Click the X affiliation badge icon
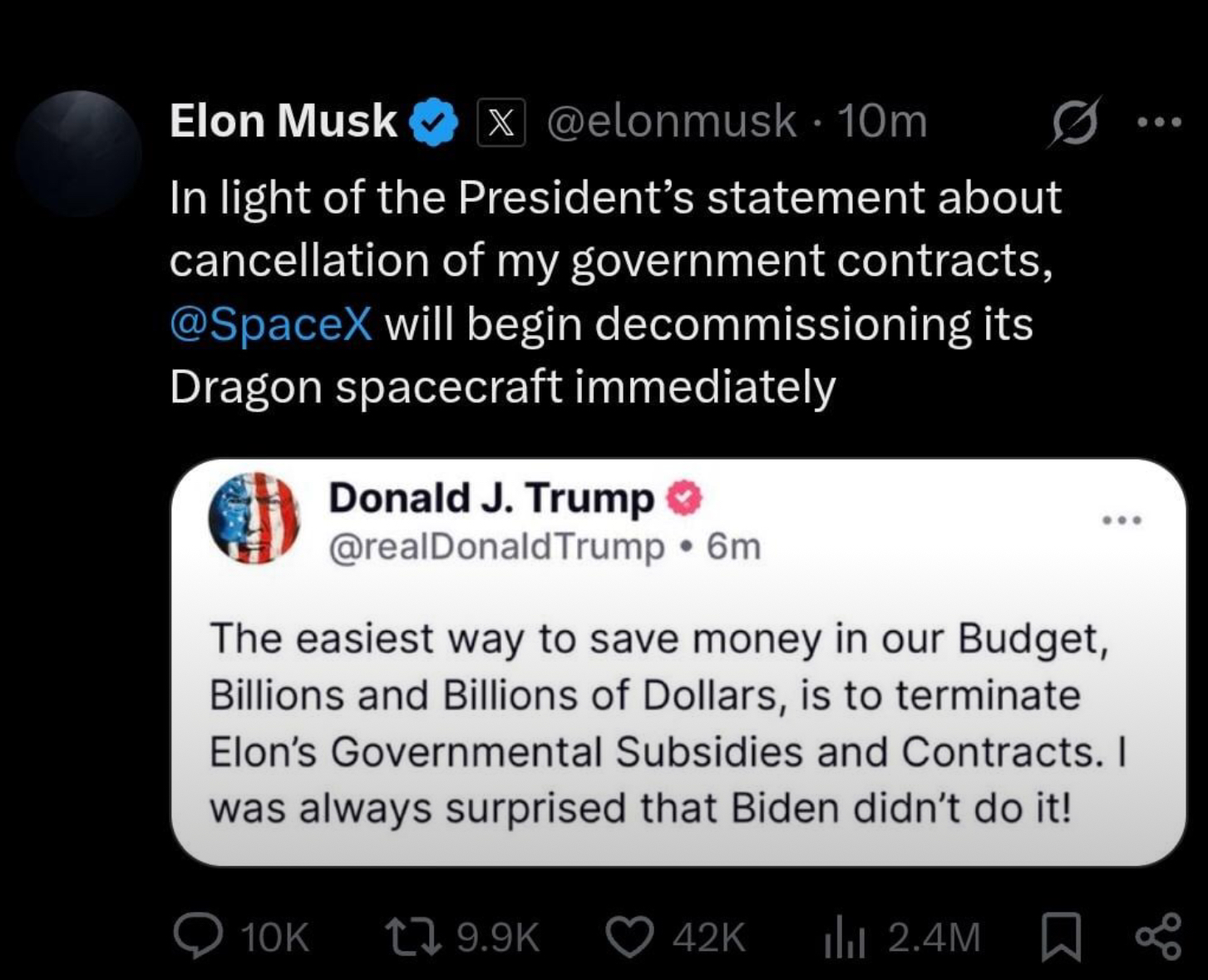1208x980 pixels. click(x=500, y=122)
